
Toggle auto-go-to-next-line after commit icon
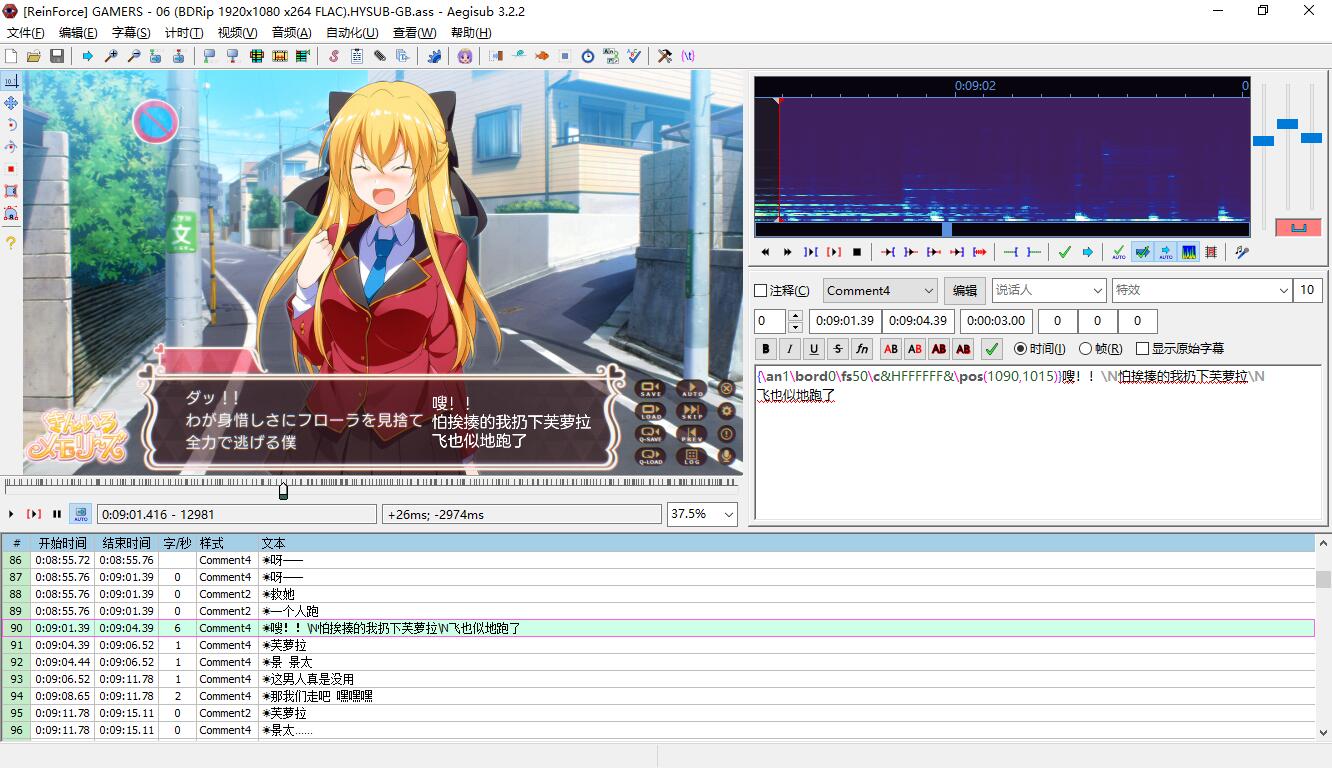point(1142,252)
